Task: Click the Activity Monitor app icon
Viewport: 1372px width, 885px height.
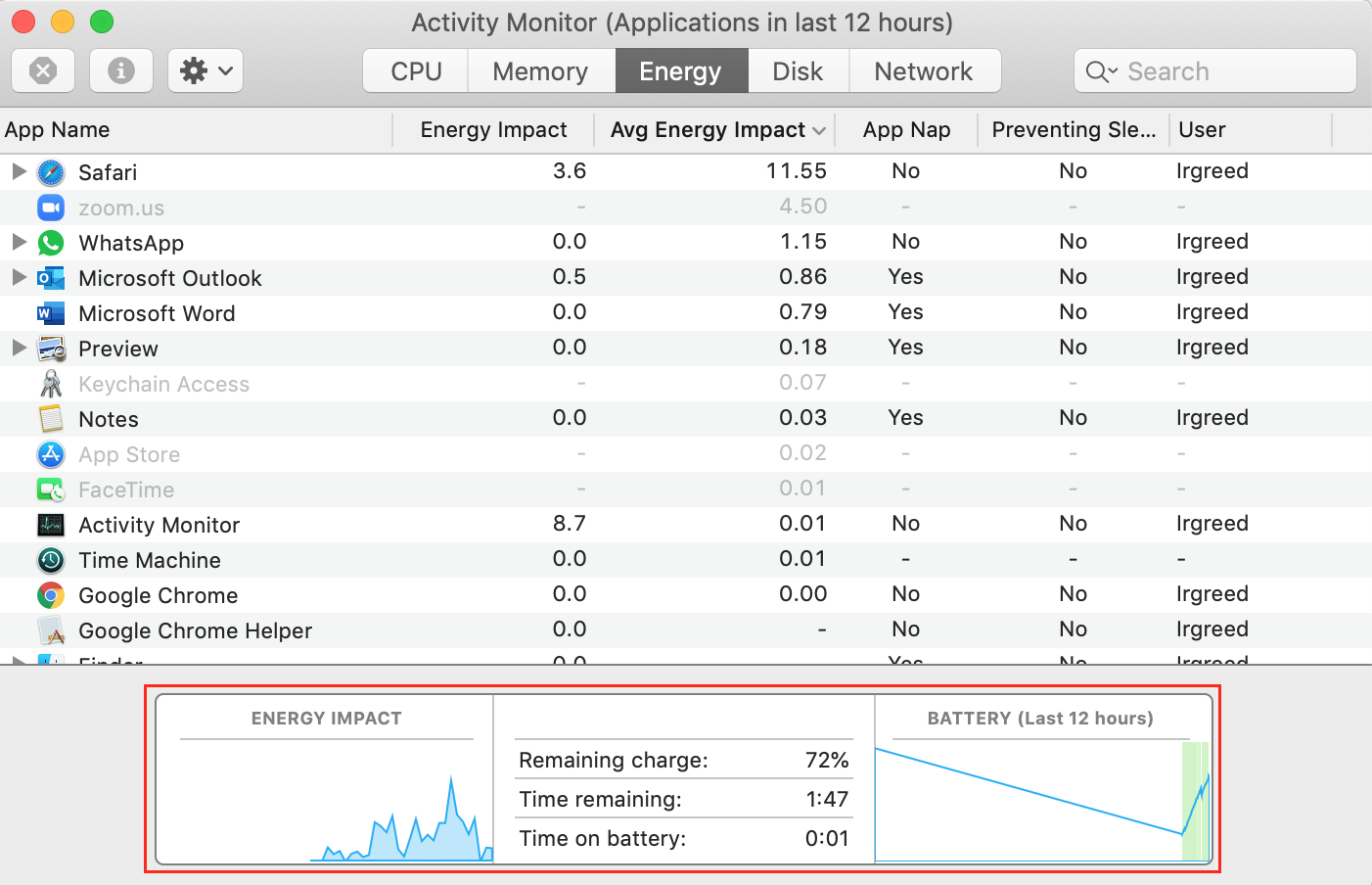Action: [x=51, y=525]
